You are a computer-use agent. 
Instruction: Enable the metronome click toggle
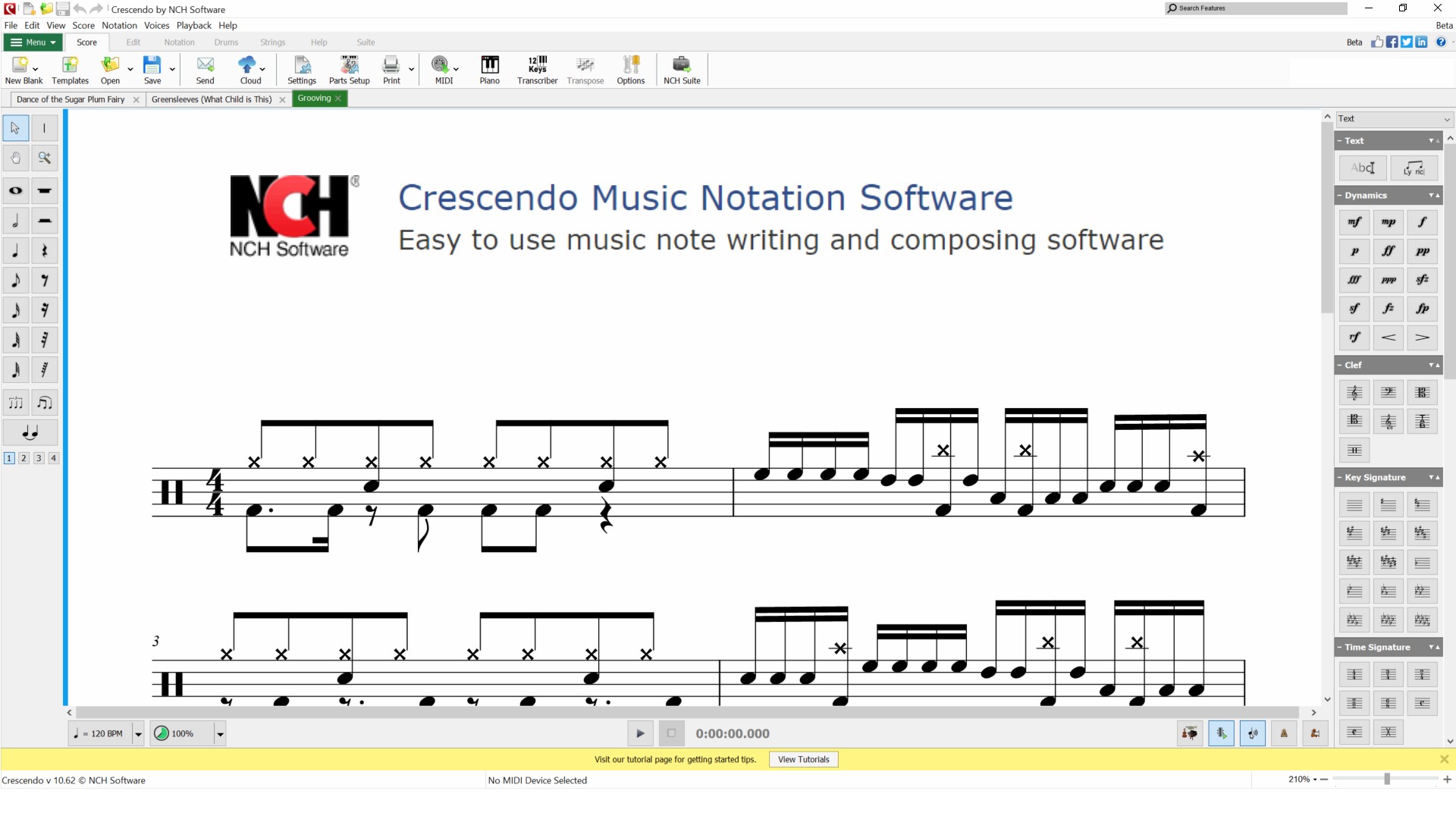point(1284,733)
